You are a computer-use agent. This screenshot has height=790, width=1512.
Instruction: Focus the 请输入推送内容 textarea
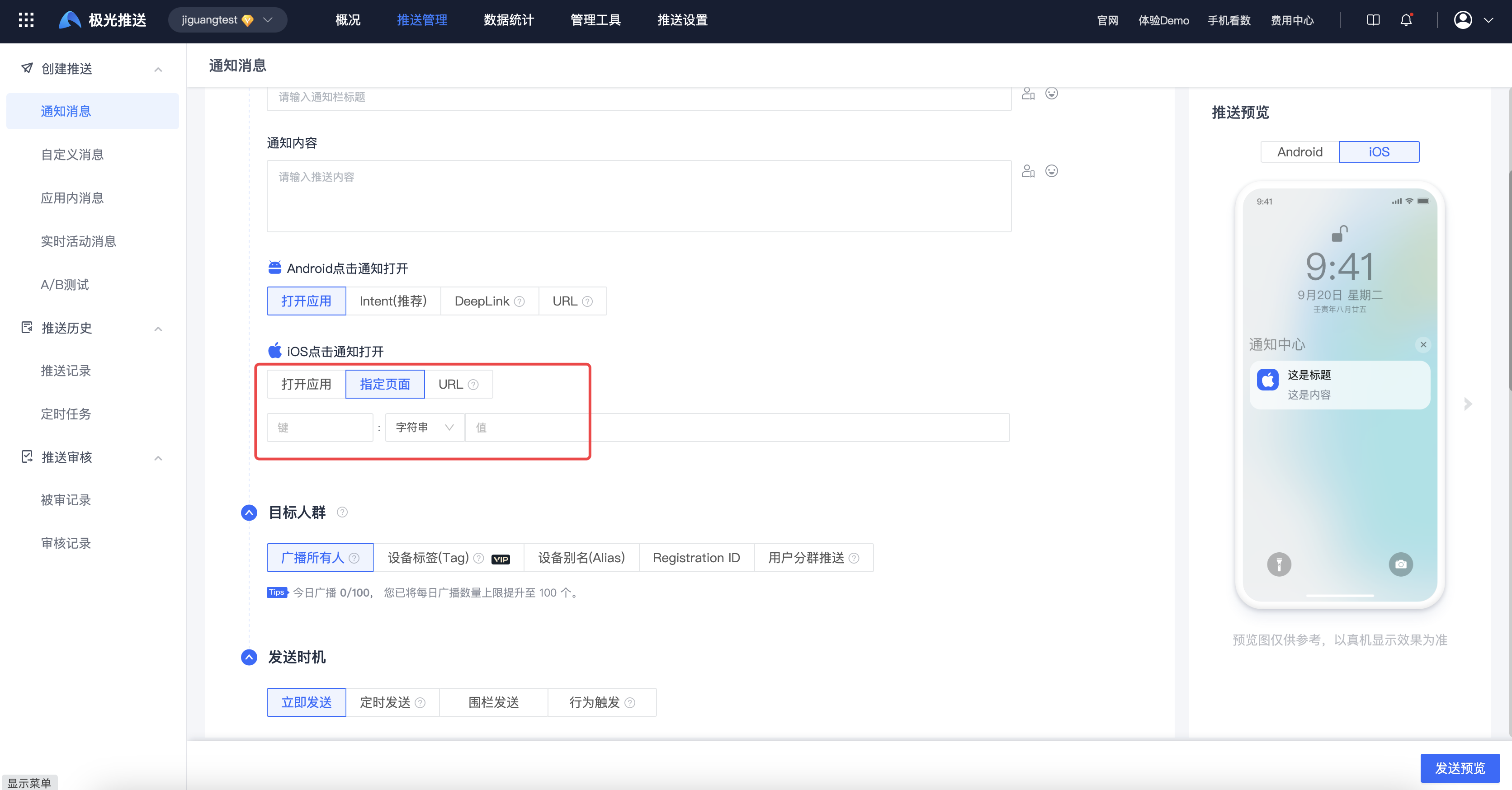638,196
